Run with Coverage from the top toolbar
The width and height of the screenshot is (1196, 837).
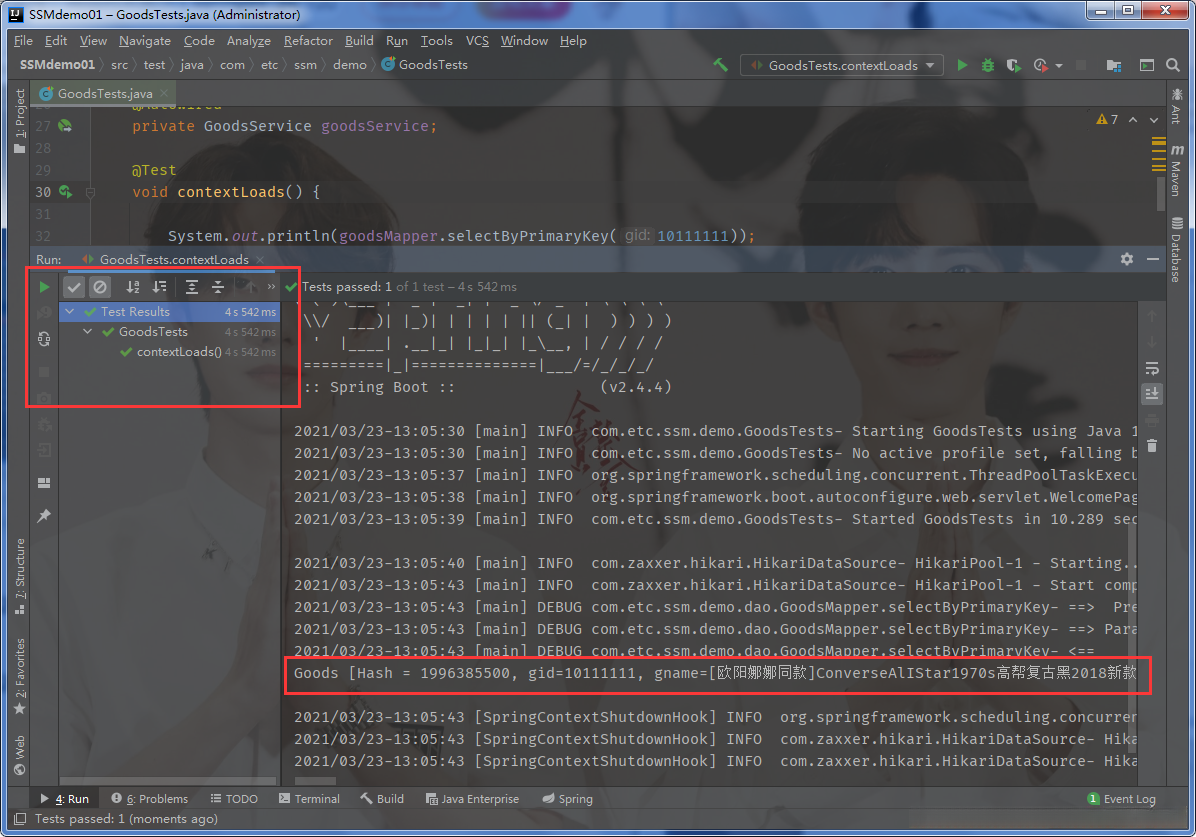(x=1013, y=66)
